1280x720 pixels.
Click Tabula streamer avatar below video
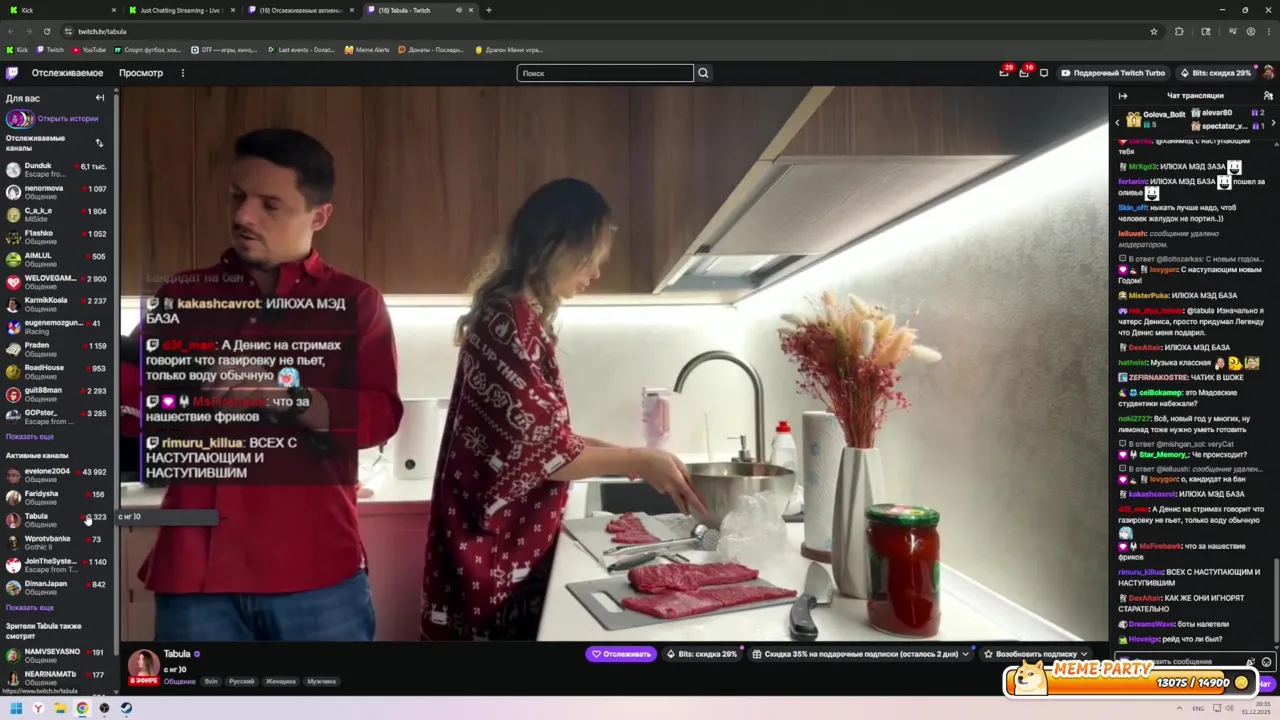(143, 667)
